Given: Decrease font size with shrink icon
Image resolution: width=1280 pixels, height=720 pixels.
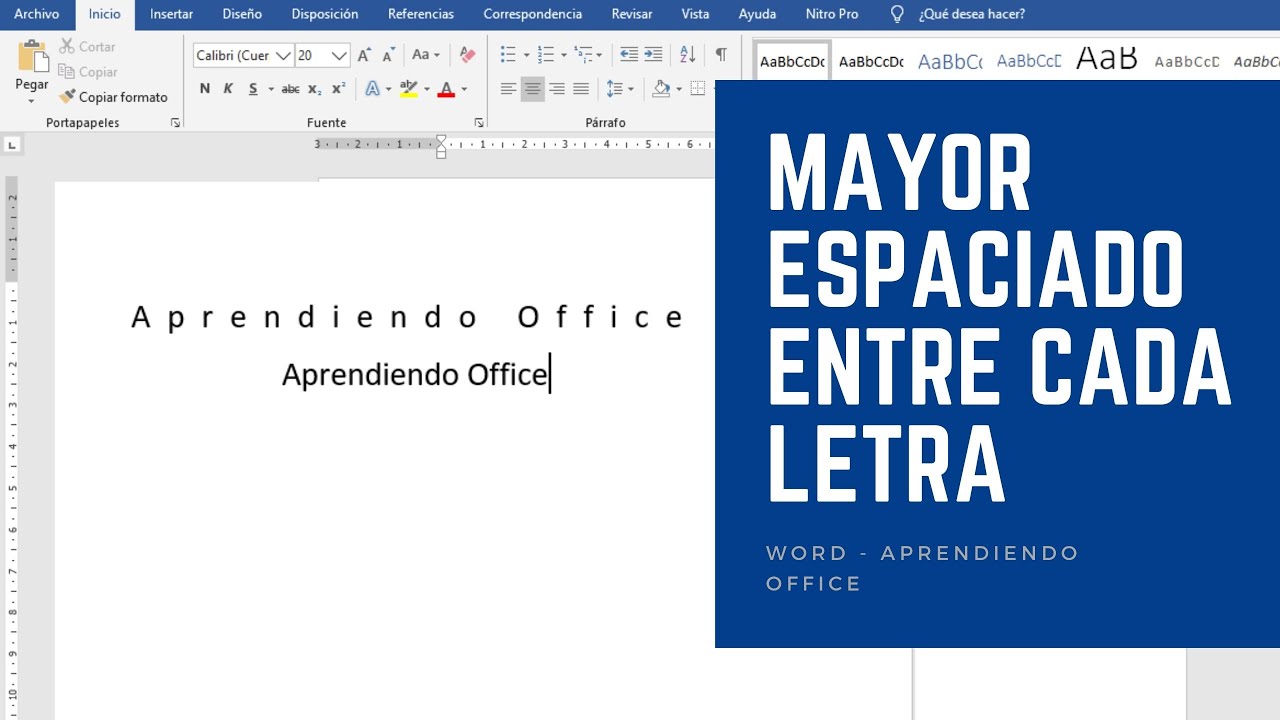Looking at the screenshot, I should pos(388,55).
